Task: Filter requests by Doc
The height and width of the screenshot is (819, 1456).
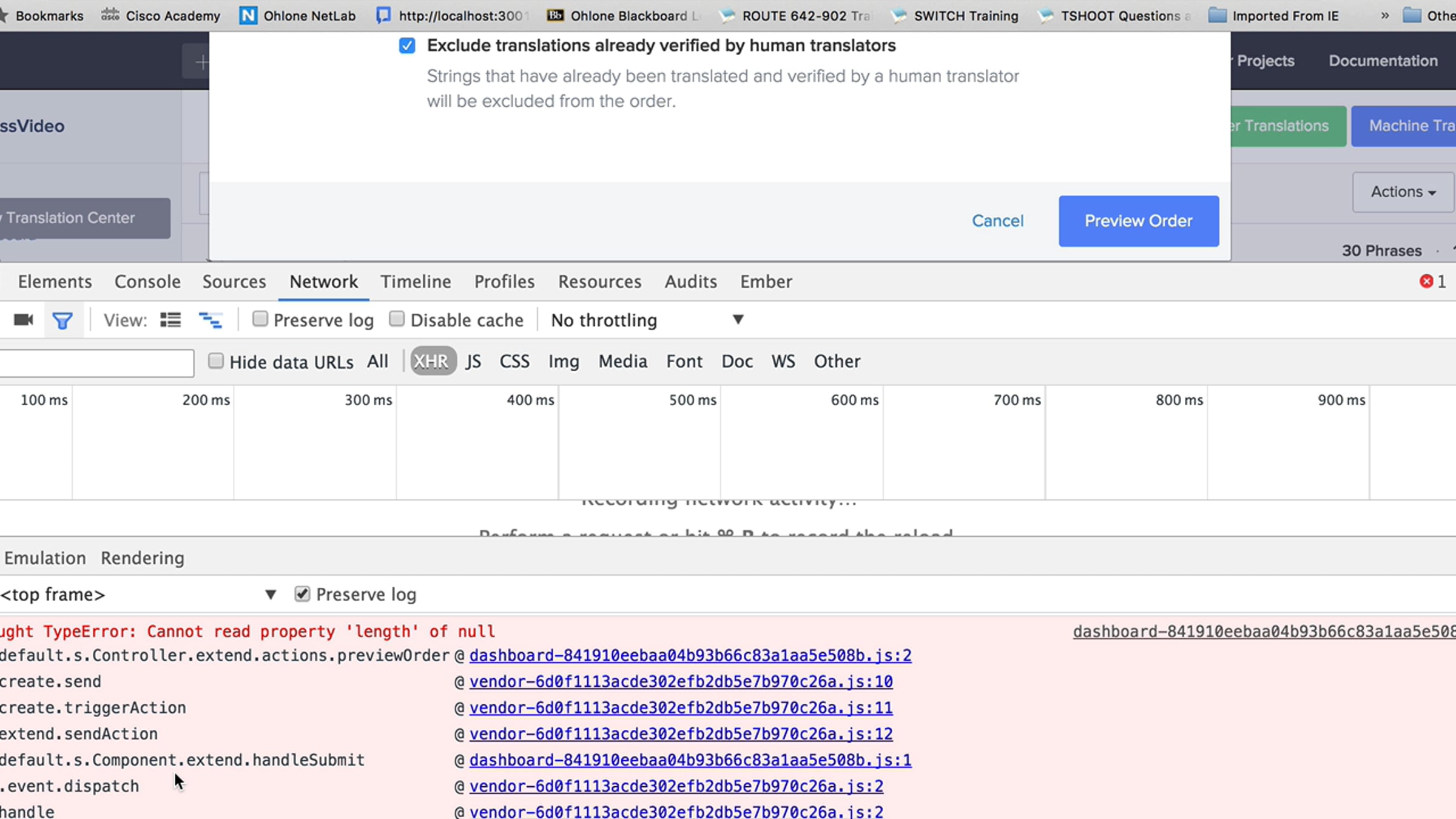Action: coord(737,361)
